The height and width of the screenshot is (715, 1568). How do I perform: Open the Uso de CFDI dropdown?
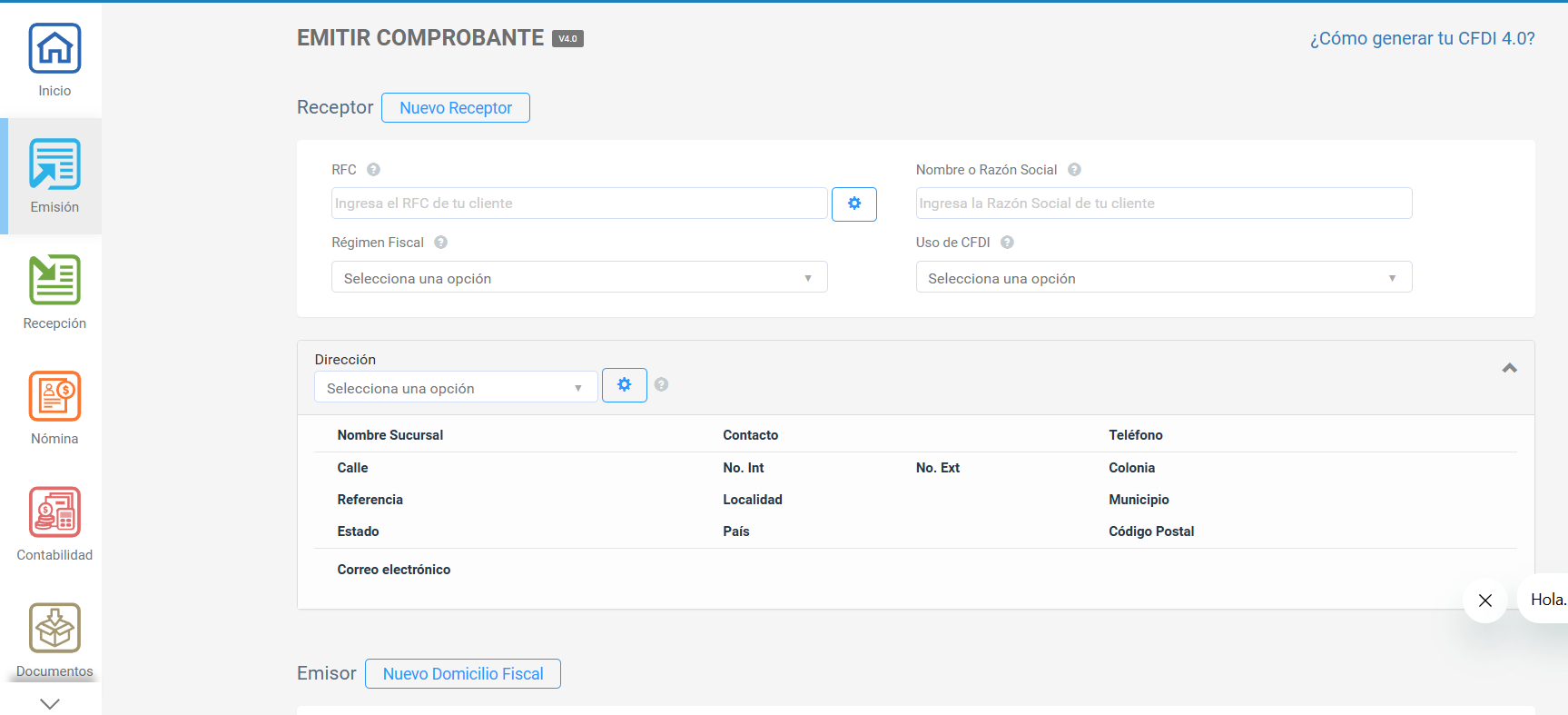(1164, 277)
